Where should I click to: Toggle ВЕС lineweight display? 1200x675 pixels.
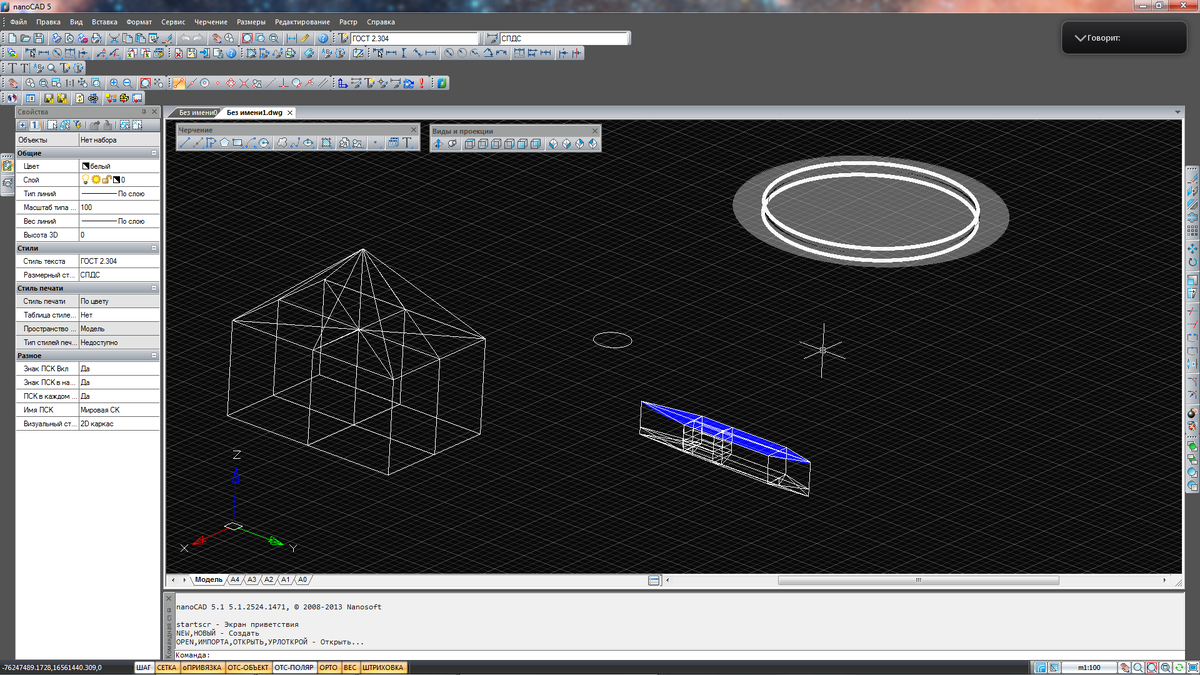[x=350, y=667]
